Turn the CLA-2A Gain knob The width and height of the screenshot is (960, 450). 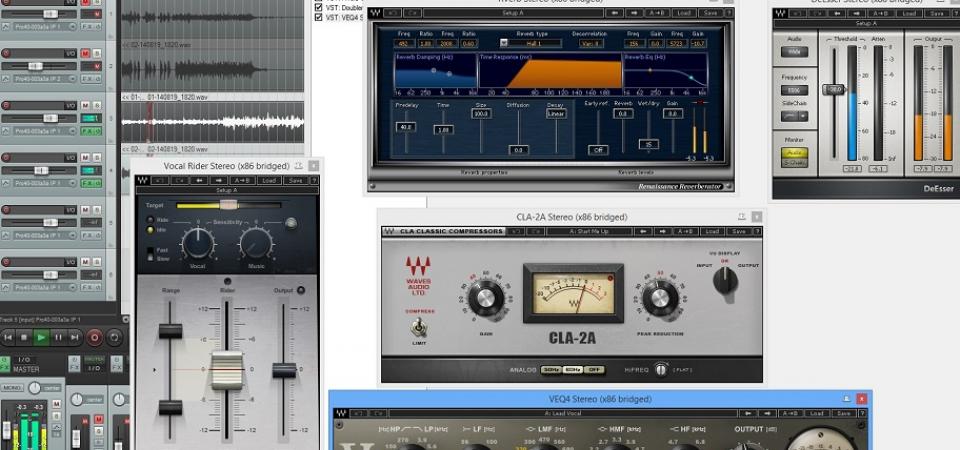click(x=486, y=297)
